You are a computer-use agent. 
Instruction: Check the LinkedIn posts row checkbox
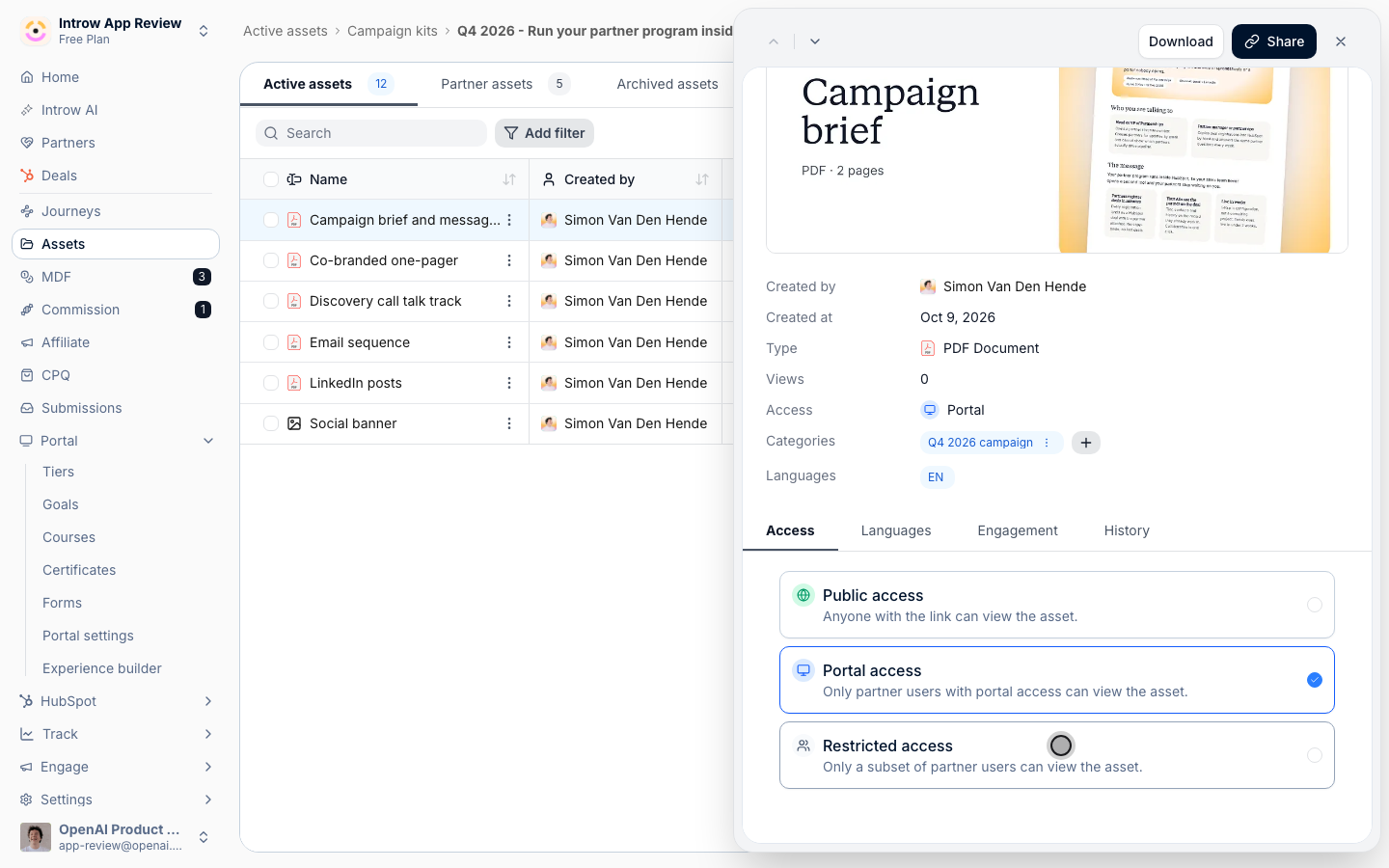(x=271, y=383)
